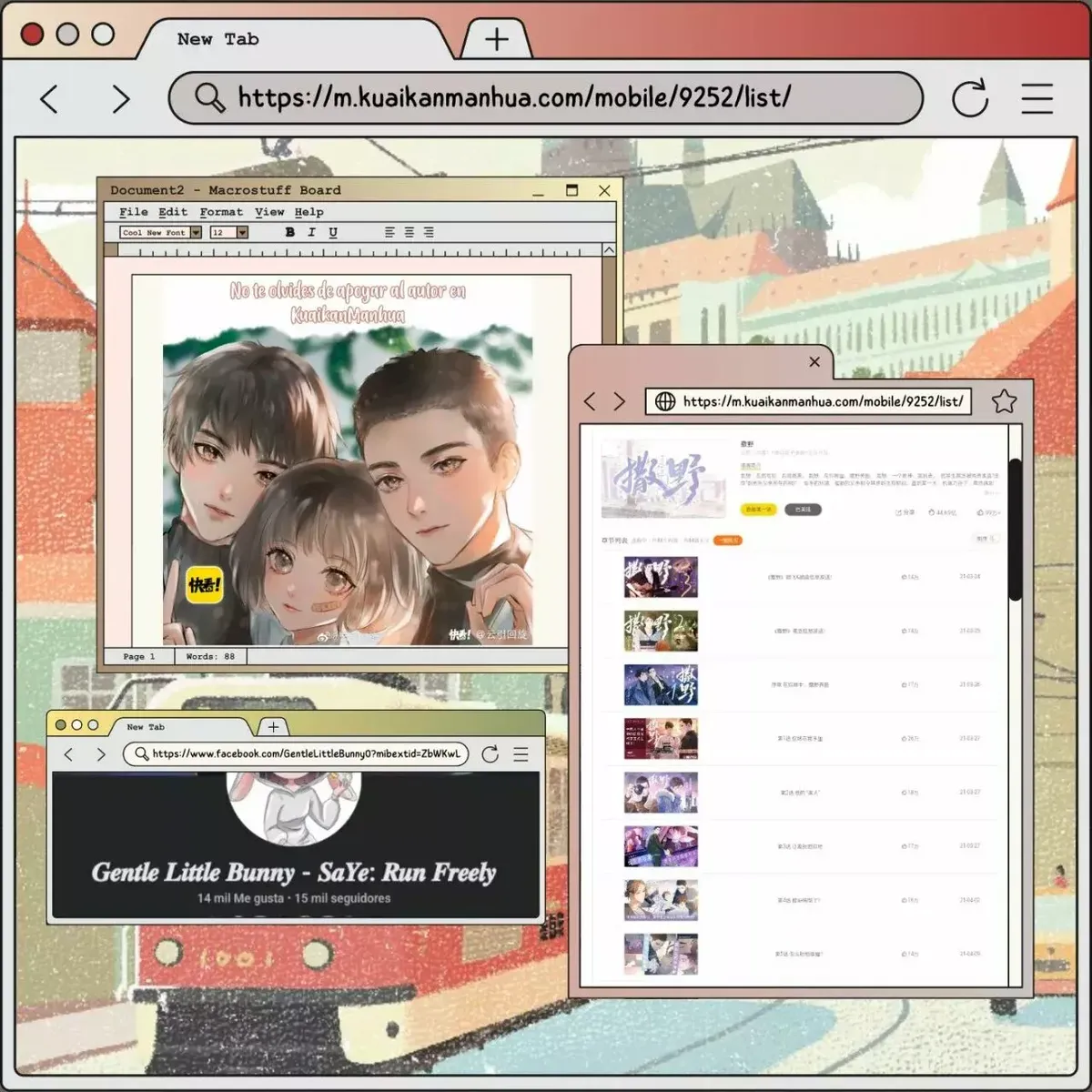
Task: Go forward in the pink popup browser
Action: click(x=620, y=401)
